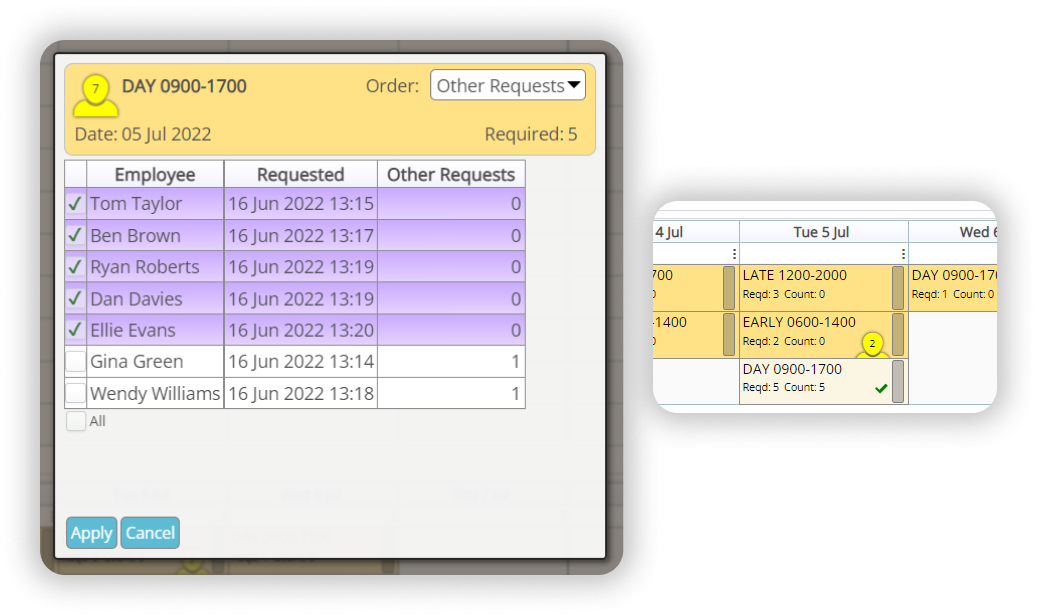Check the checkbox for Gina Green
1037x615 pixels.
click(x=75, y=361)
